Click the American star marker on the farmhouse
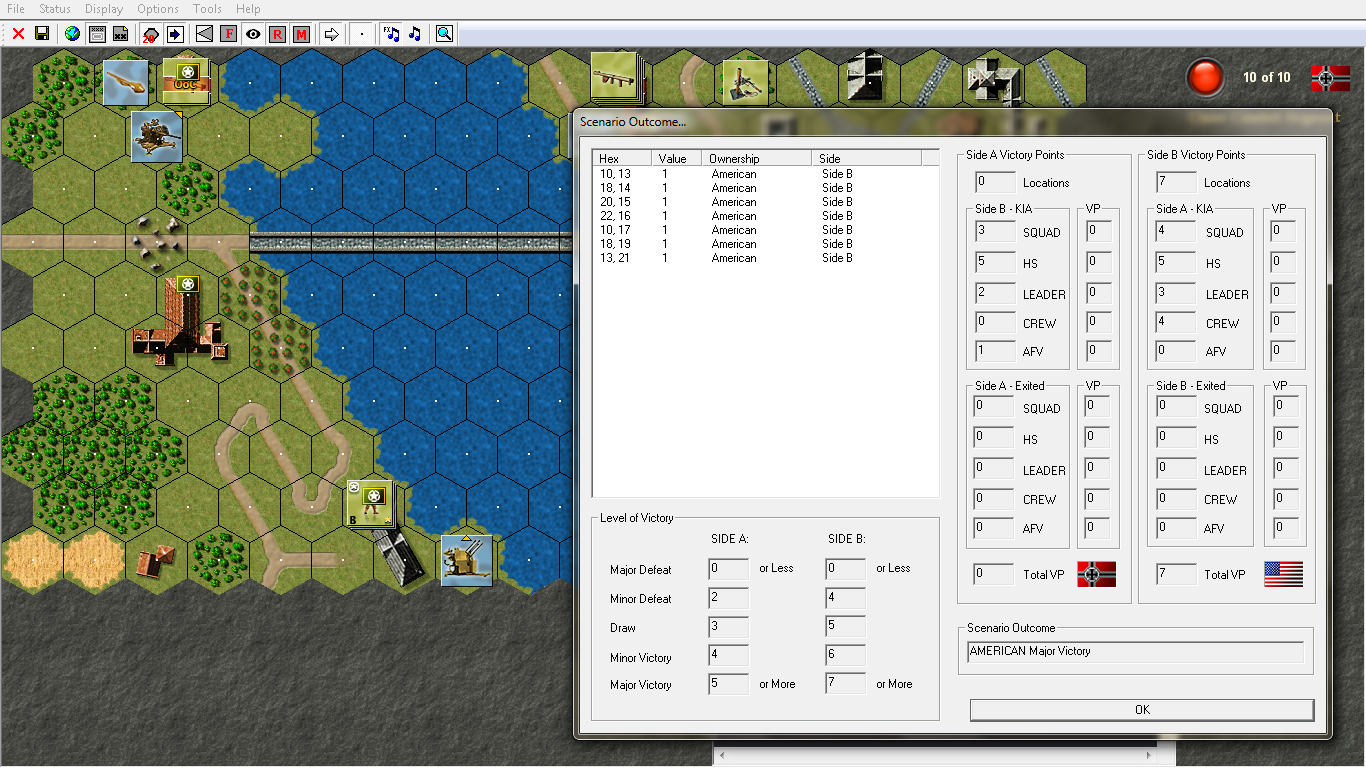The height and width of the screenshot is (768, 1366). (186, 284)
